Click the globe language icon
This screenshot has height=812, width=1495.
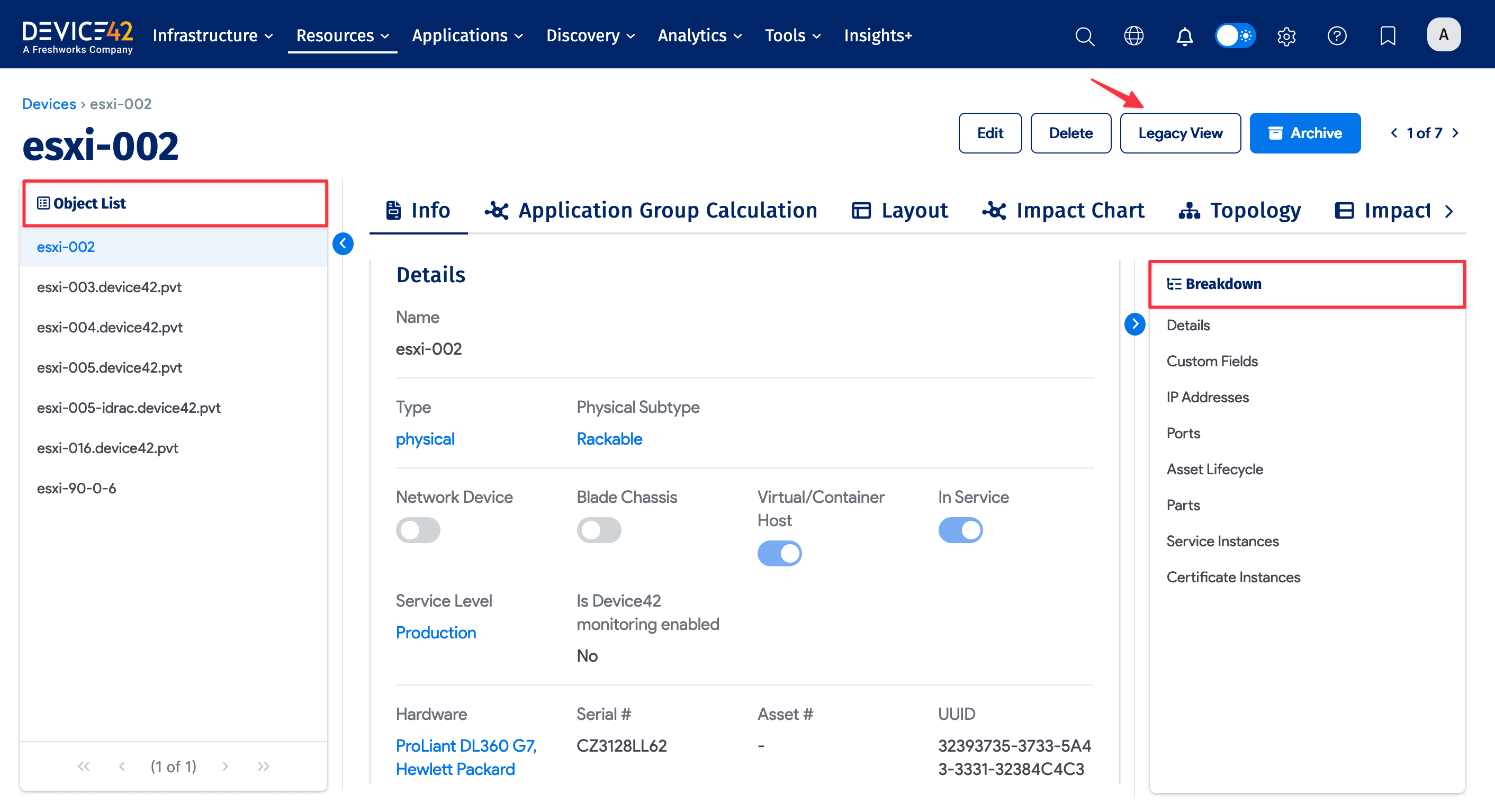[x=1133, y=36]
